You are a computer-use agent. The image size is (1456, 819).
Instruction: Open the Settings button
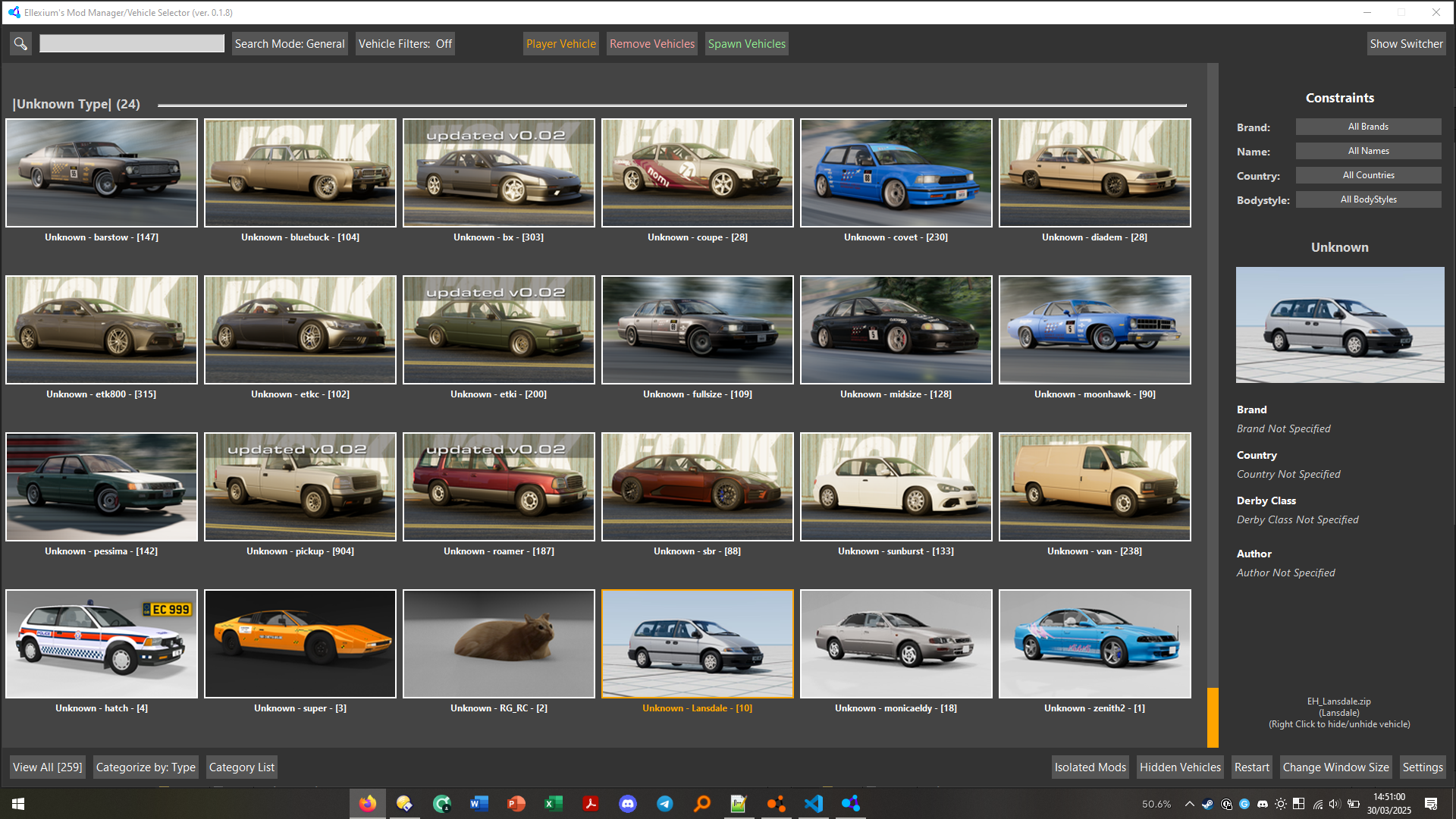(x=1422, y=767)
